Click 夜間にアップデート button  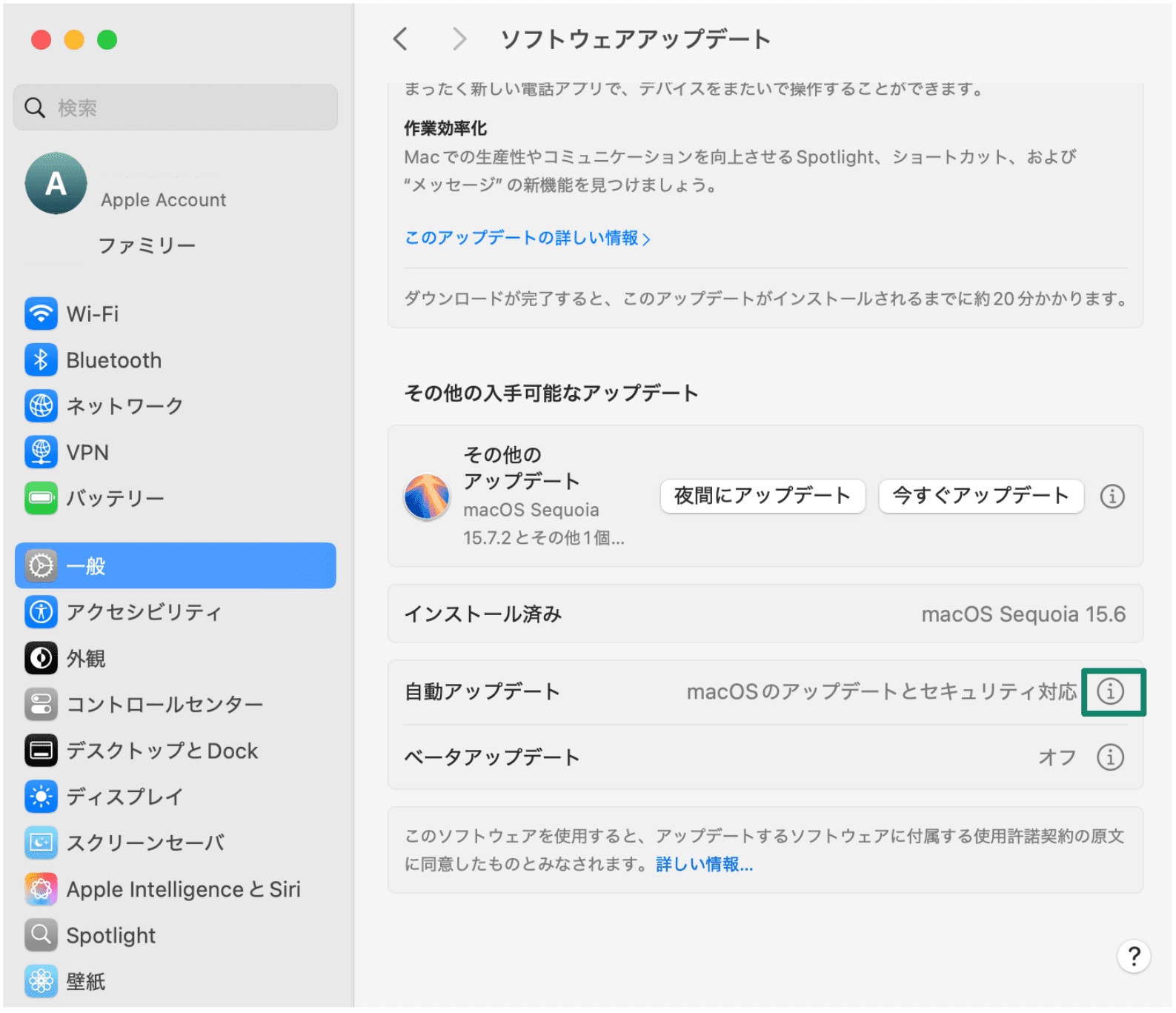coord(763,496)
